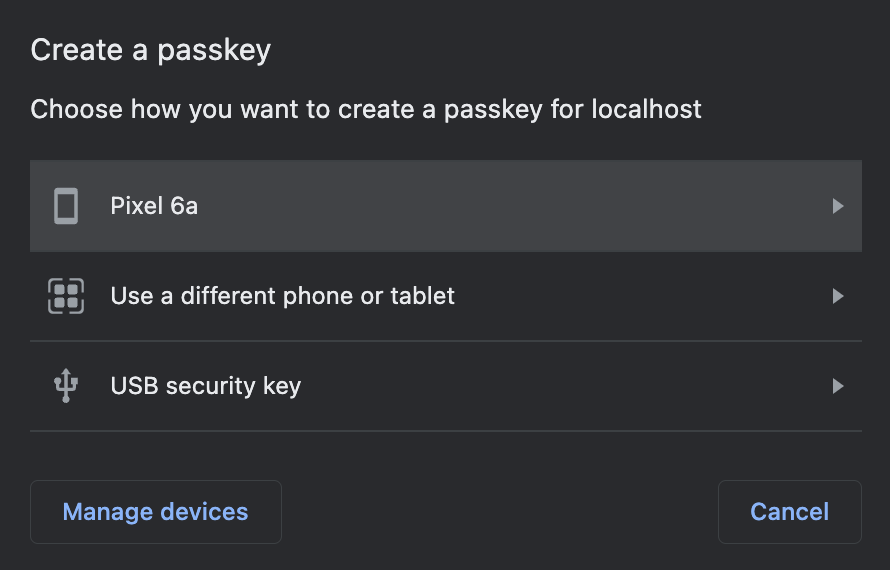Click empty space in highlighted Pixel row
The image size is (890, 570).
500,206
